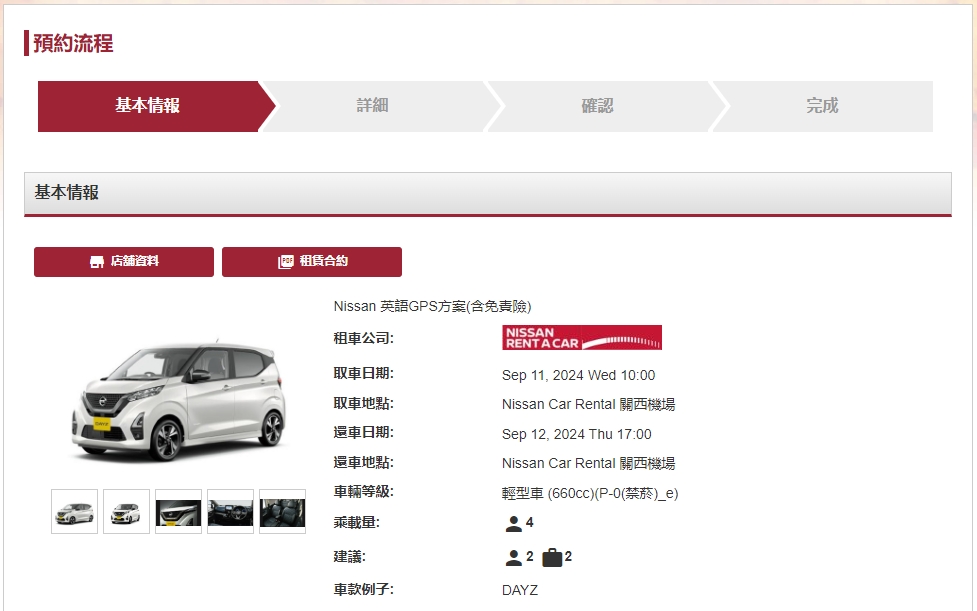The height and width of the screenshot is (611, 977).
Task: Click the 租車公司 label
Action: (x=364, y=338)
